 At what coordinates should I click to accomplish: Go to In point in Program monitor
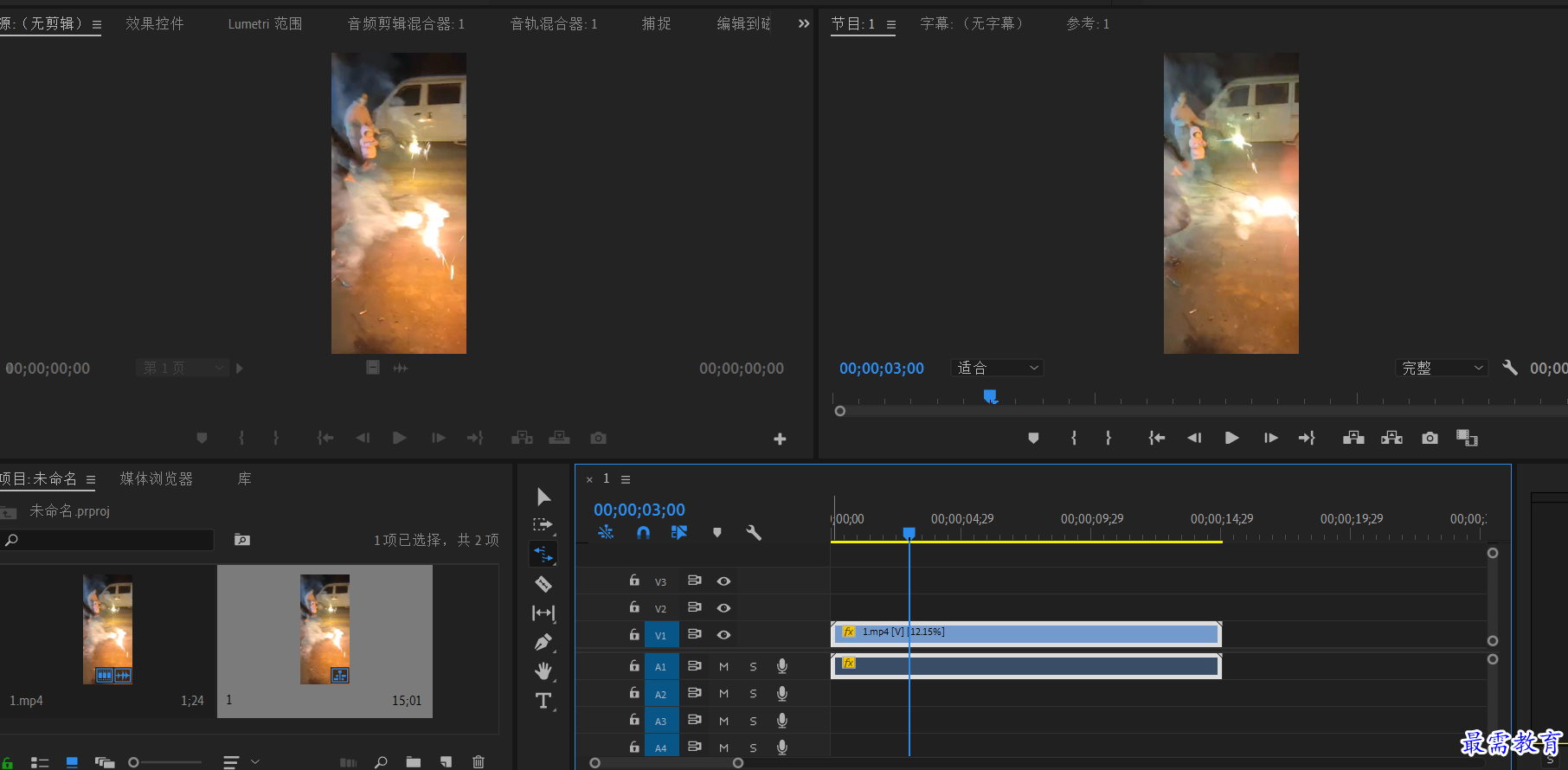(1156, 439)
